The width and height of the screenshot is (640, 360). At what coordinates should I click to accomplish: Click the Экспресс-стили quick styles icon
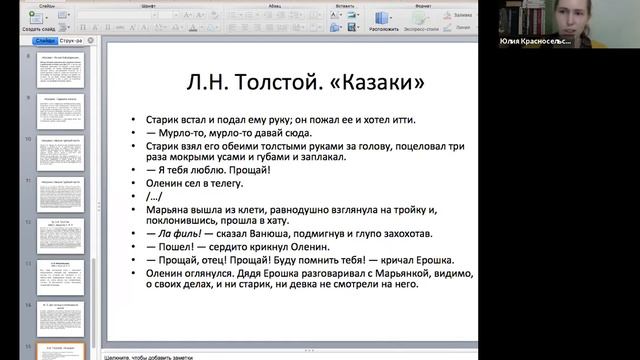419,18
